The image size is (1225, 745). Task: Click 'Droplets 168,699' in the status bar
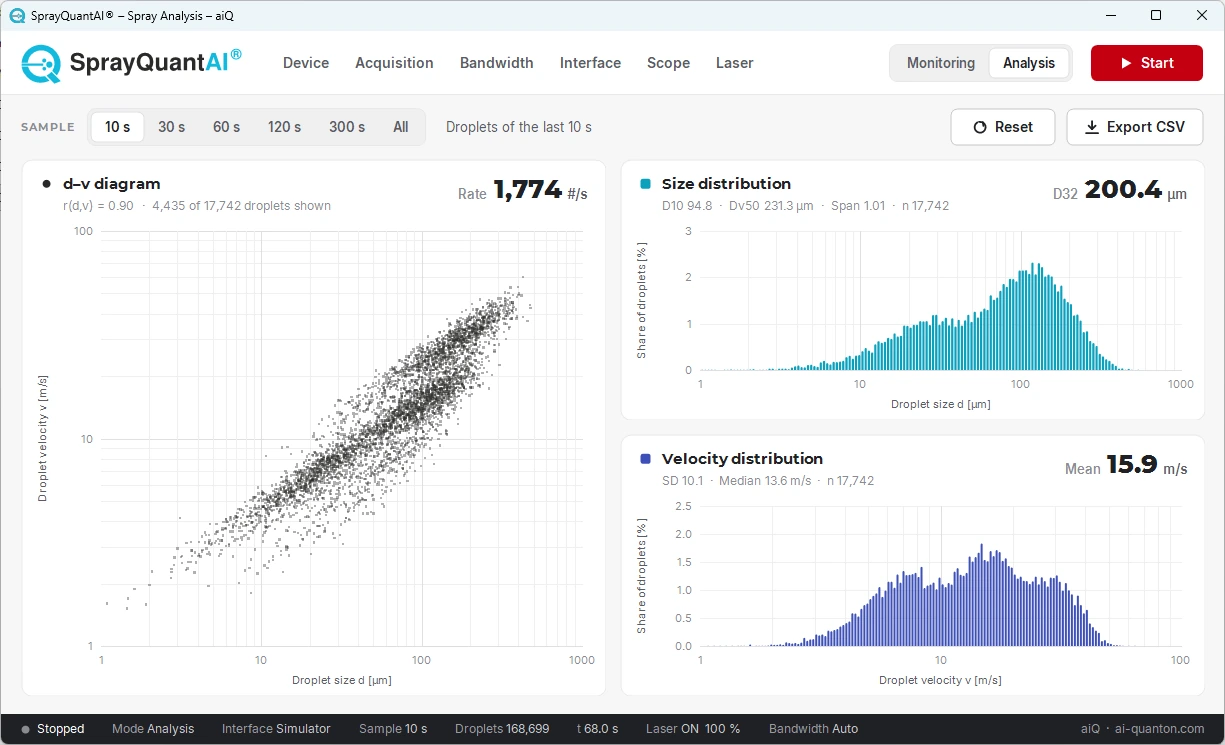click(502, 729)
